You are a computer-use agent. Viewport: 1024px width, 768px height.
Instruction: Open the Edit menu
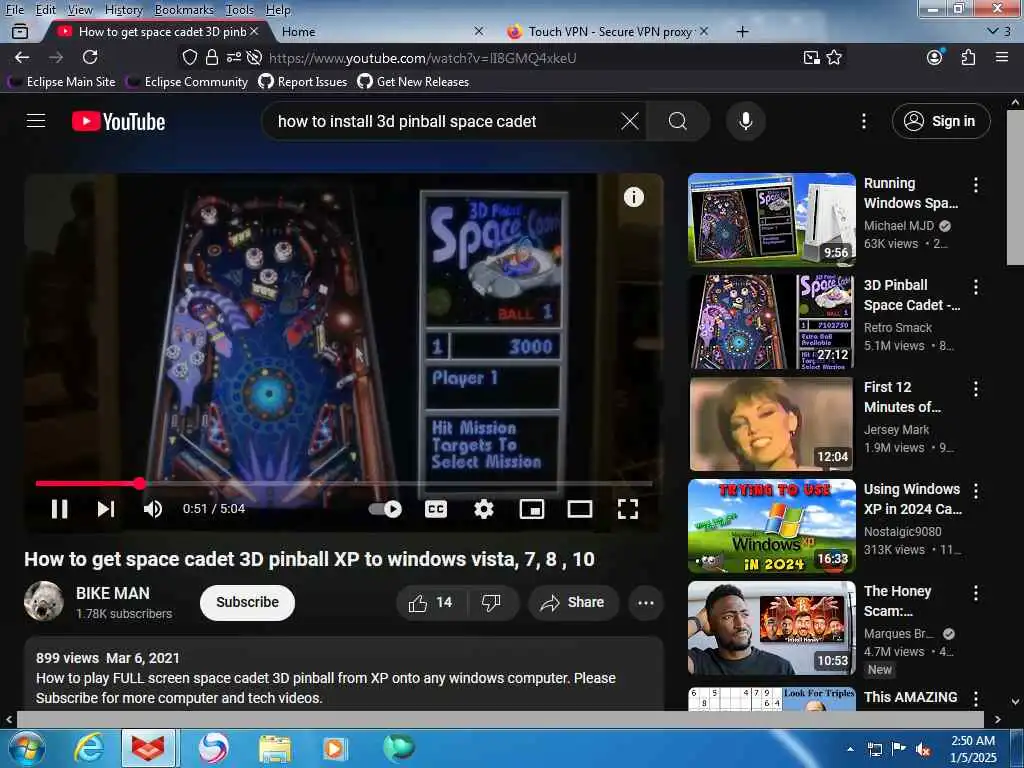click(46, 10)
